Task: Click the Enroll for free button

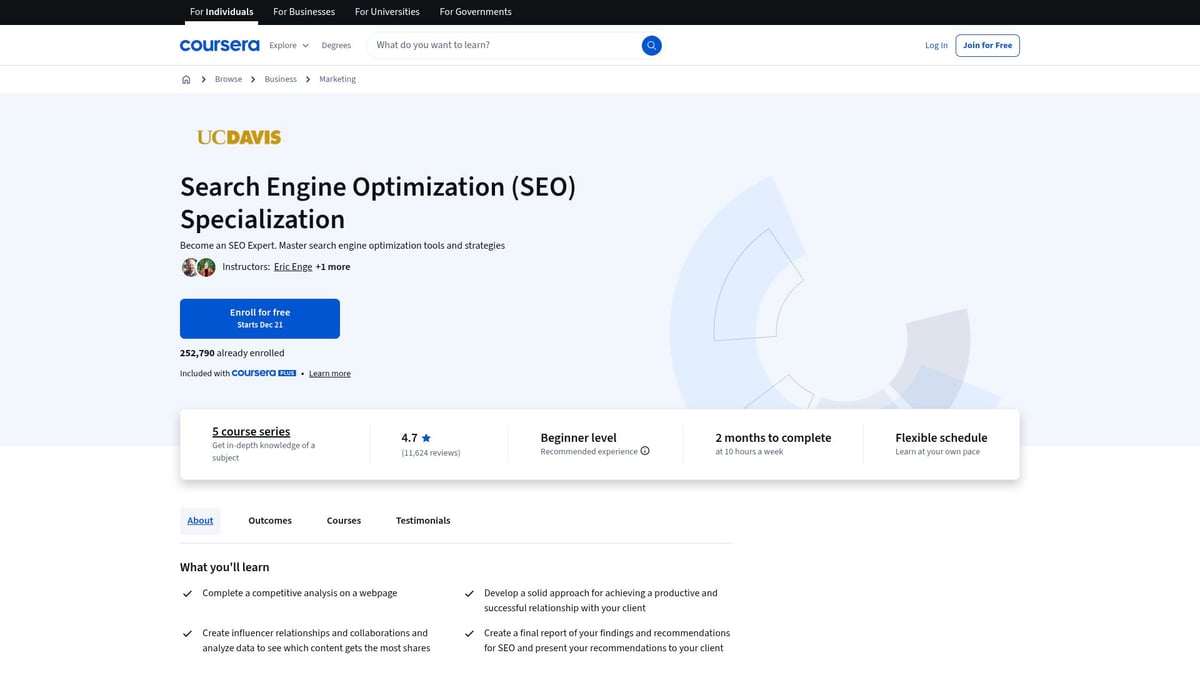Action: 259,317
